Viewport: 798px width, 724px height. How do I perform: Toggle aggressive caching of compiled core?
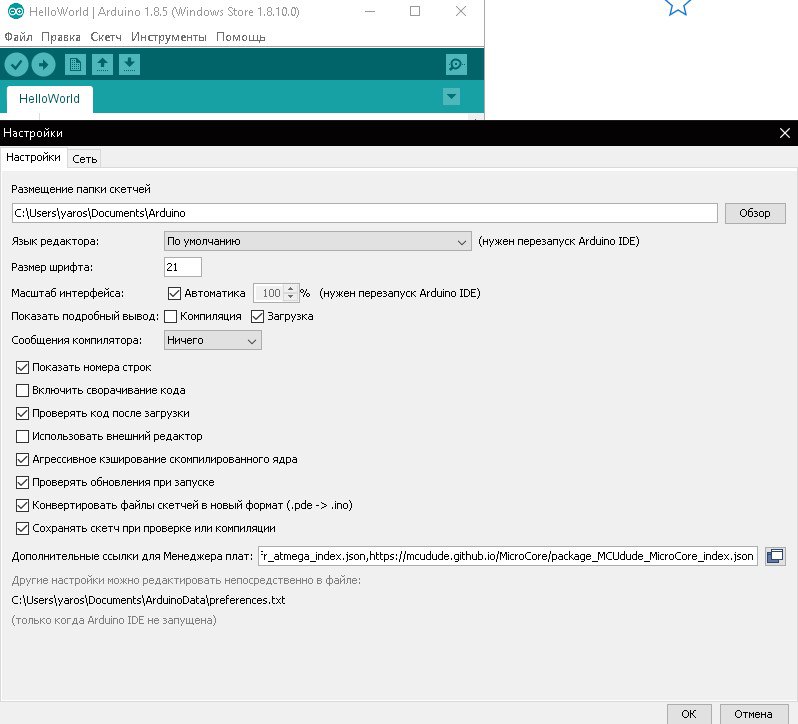tap(22, 459)
